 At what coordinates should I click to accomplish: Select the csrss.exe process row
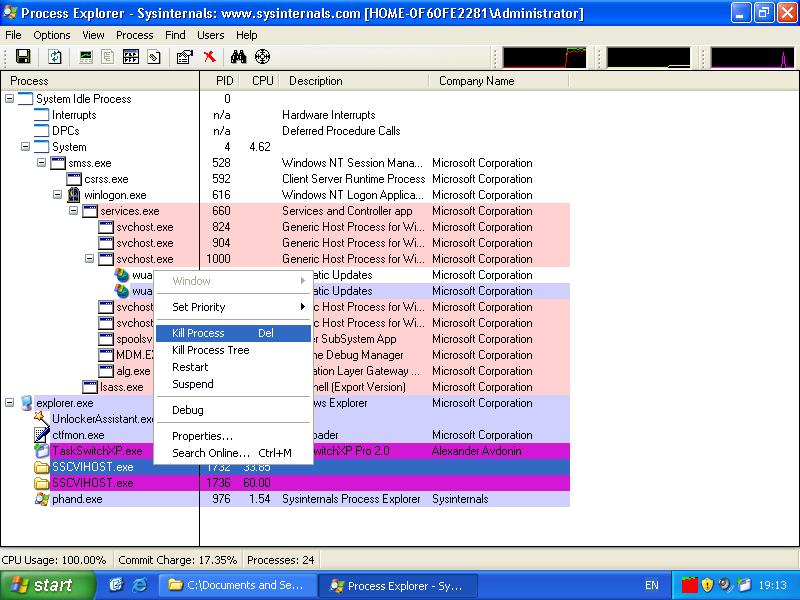285,179
